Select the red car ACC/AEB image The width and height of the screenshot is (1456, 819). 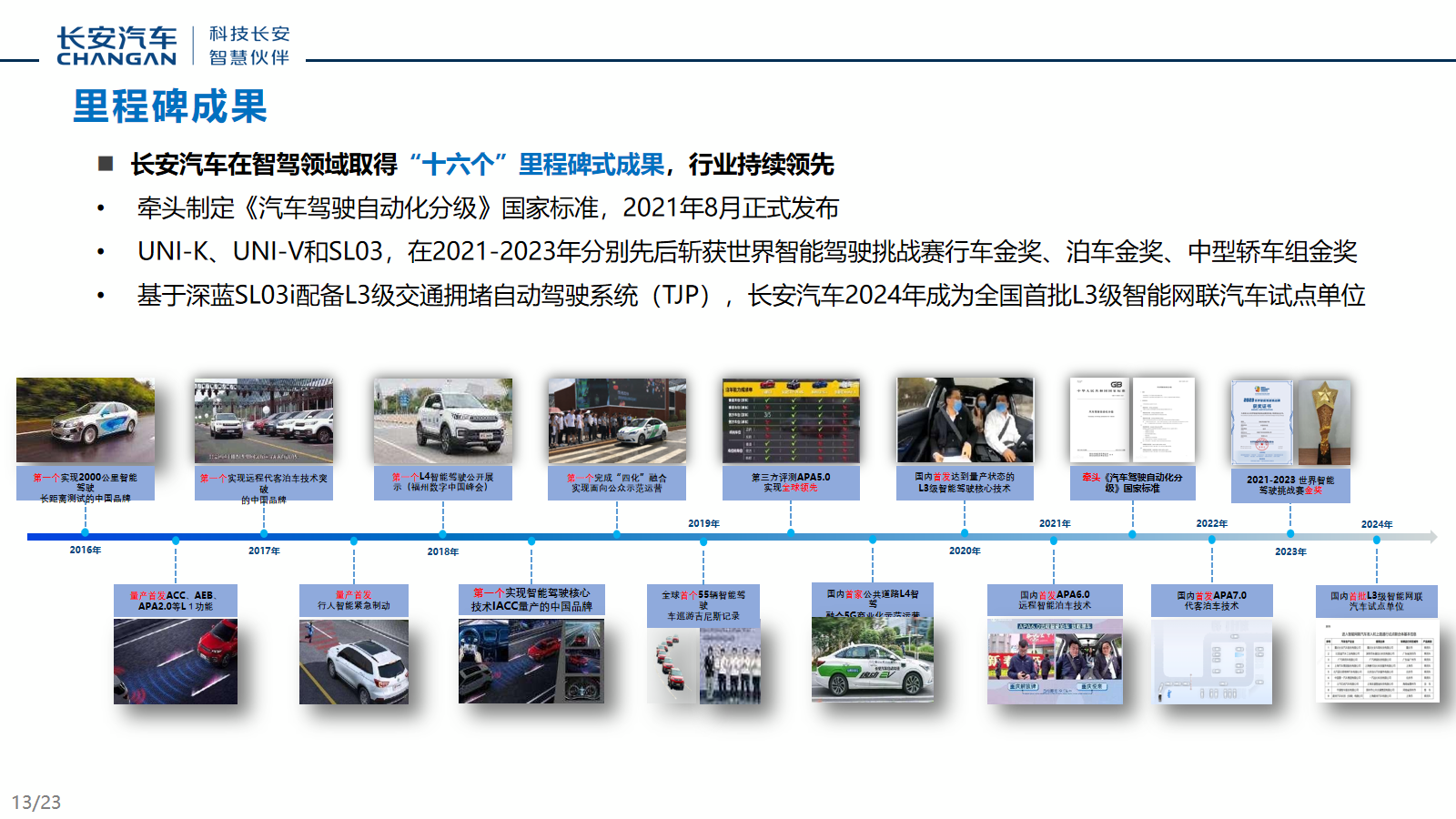176,662
